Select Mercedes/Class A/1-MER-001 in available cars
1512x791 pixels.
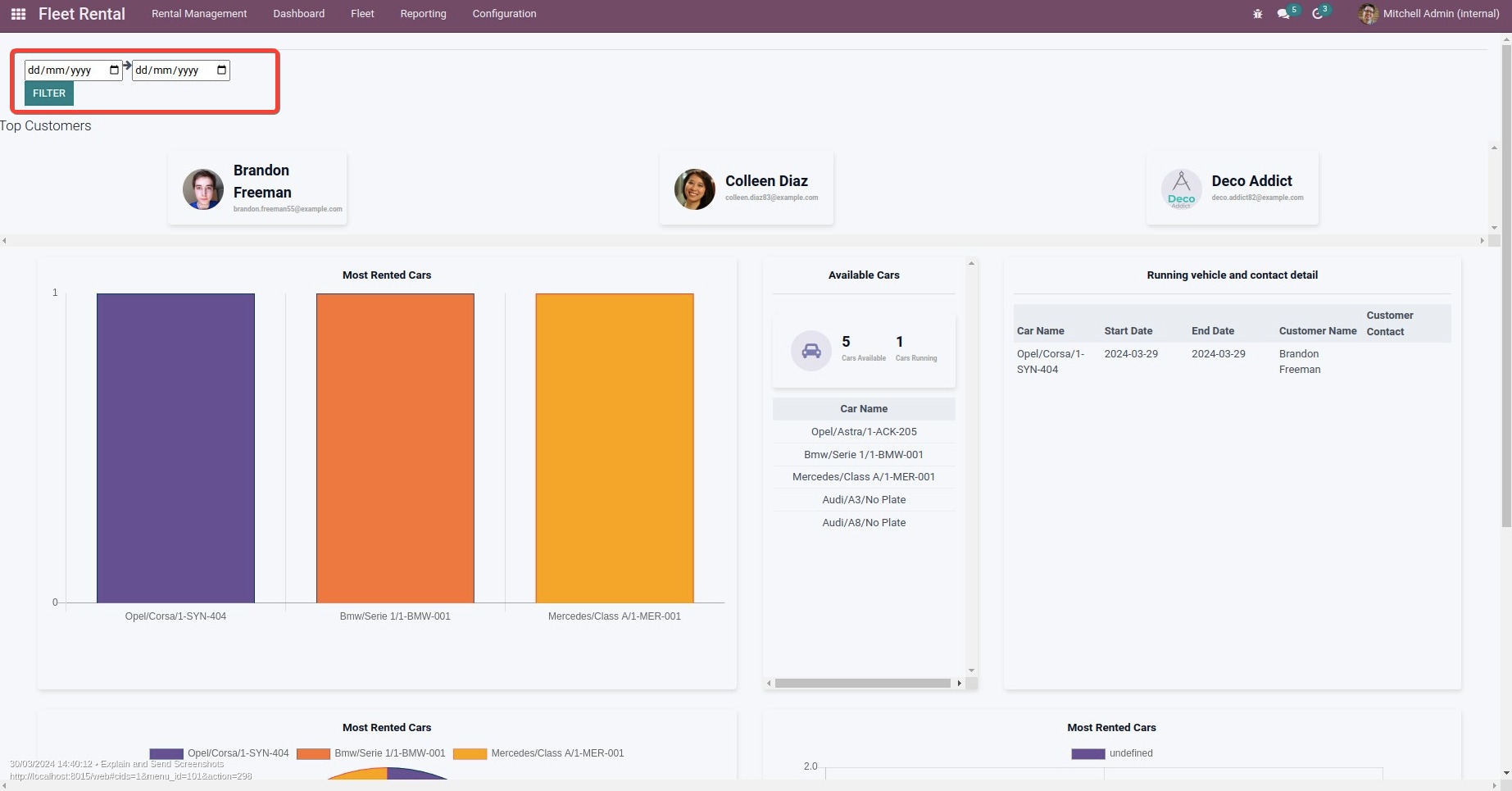click(864, 477)
